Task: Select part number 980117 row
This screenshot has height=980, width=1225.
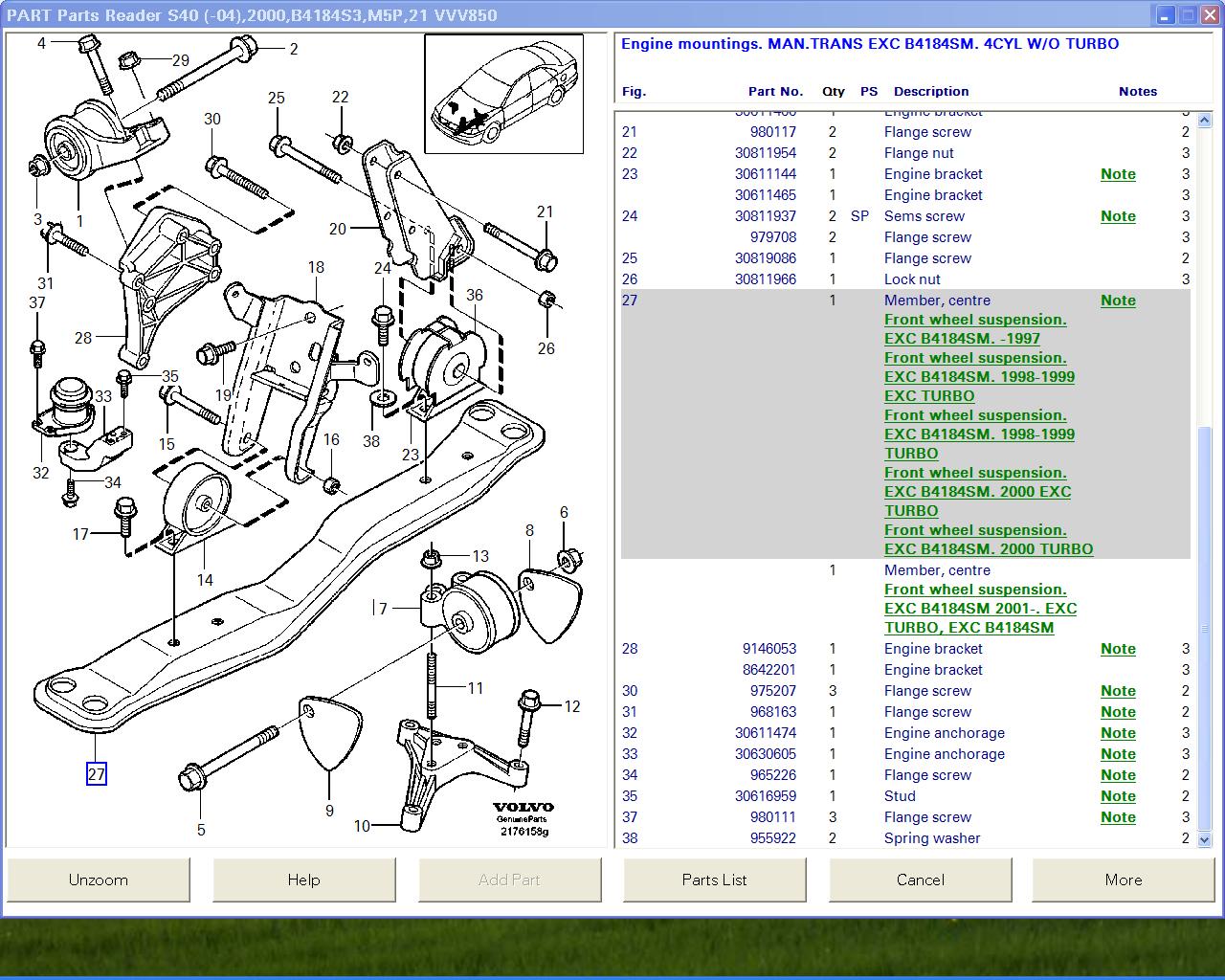Action: coord(905,132)
